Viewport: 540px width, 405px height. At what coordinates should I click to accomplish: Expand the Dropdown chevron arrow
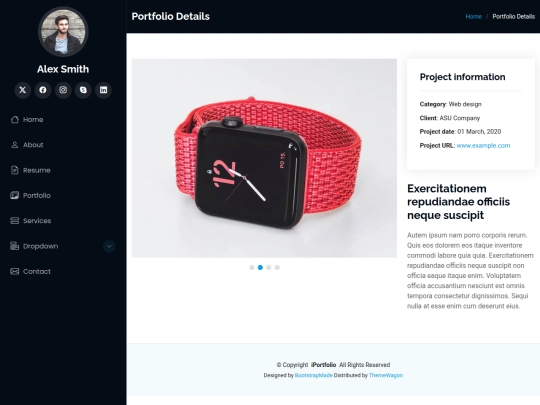click(x=109, y=246)
